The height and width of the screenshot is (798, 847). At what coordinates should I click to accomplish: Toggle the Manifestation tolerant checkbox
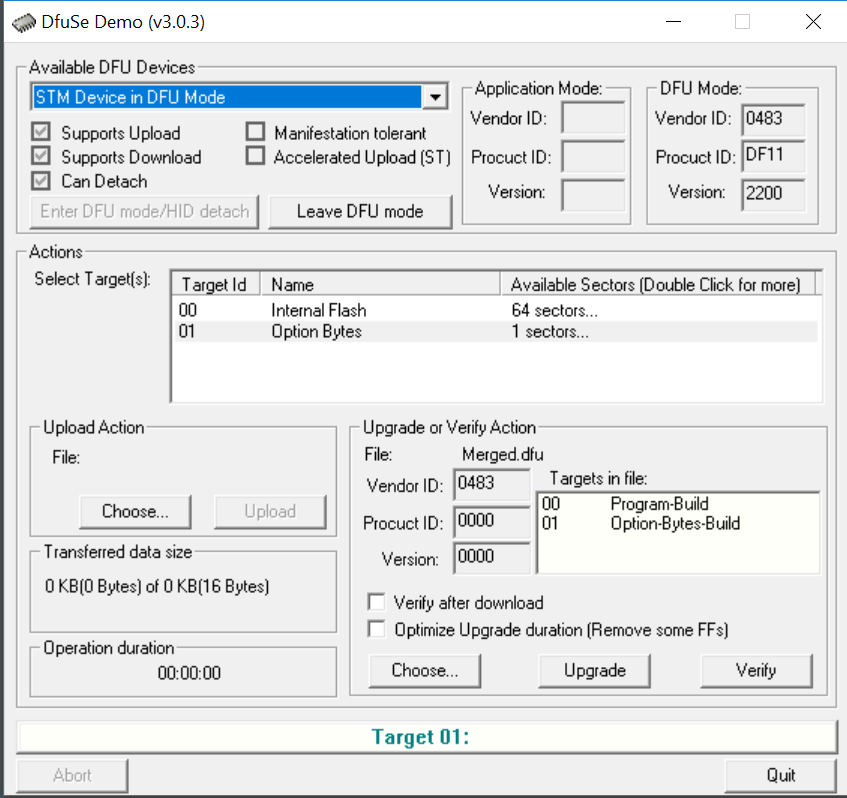(256, 131)
